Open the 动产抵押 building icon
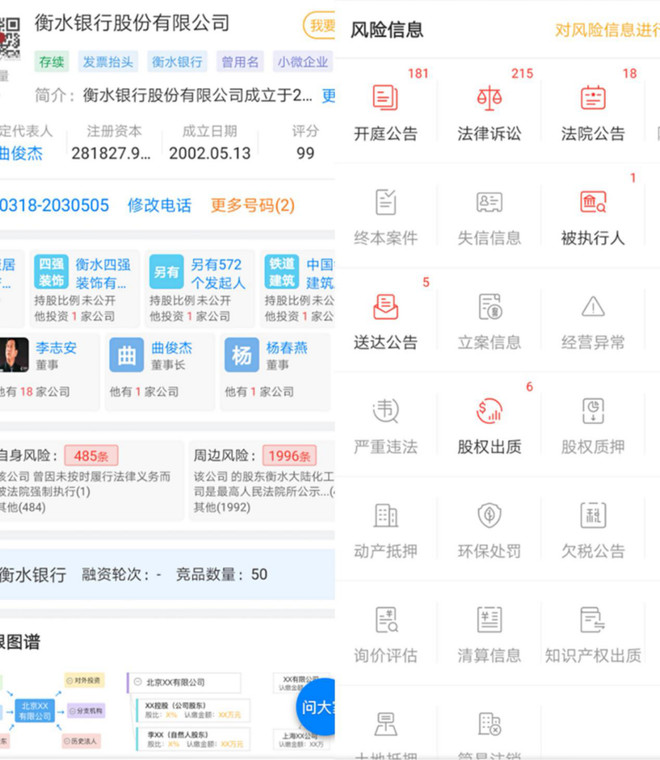Image resolution: width=660 pixels, height=760 pixels. [386, 515]
